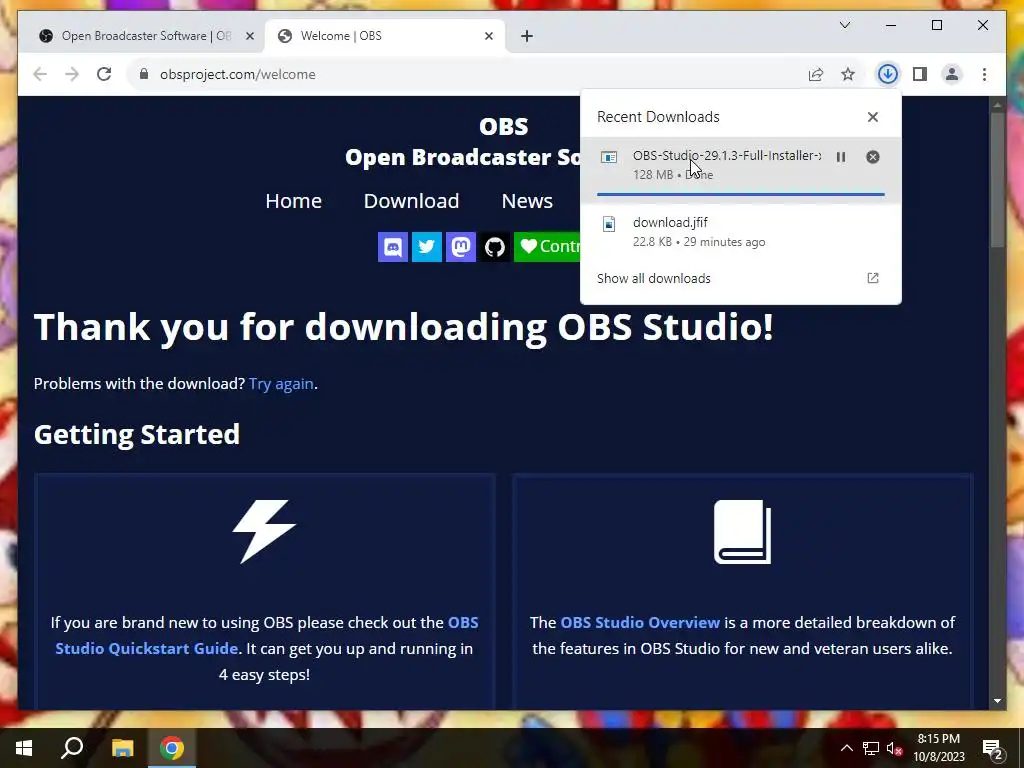The height and width of the screenshot is (768, 1024).
Task: Open Windows taskbar search
Action: [x=72, y=748]
